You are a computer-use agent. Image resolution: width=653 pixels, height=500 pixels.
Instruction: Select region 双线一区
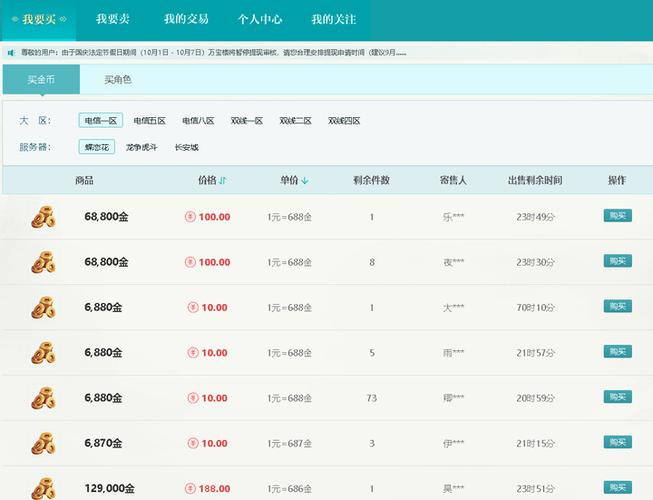(247, 121)
